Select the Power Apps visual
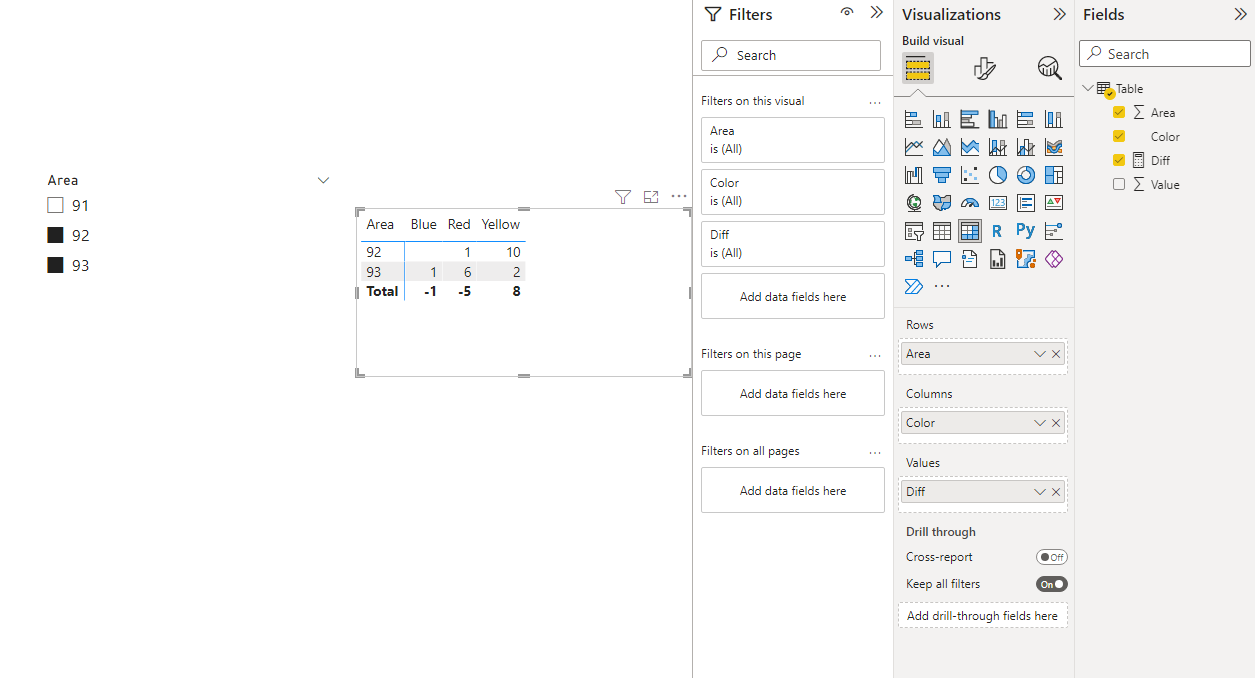Viewport: 1255px width, 678px height. click(x=1053, y=259)
